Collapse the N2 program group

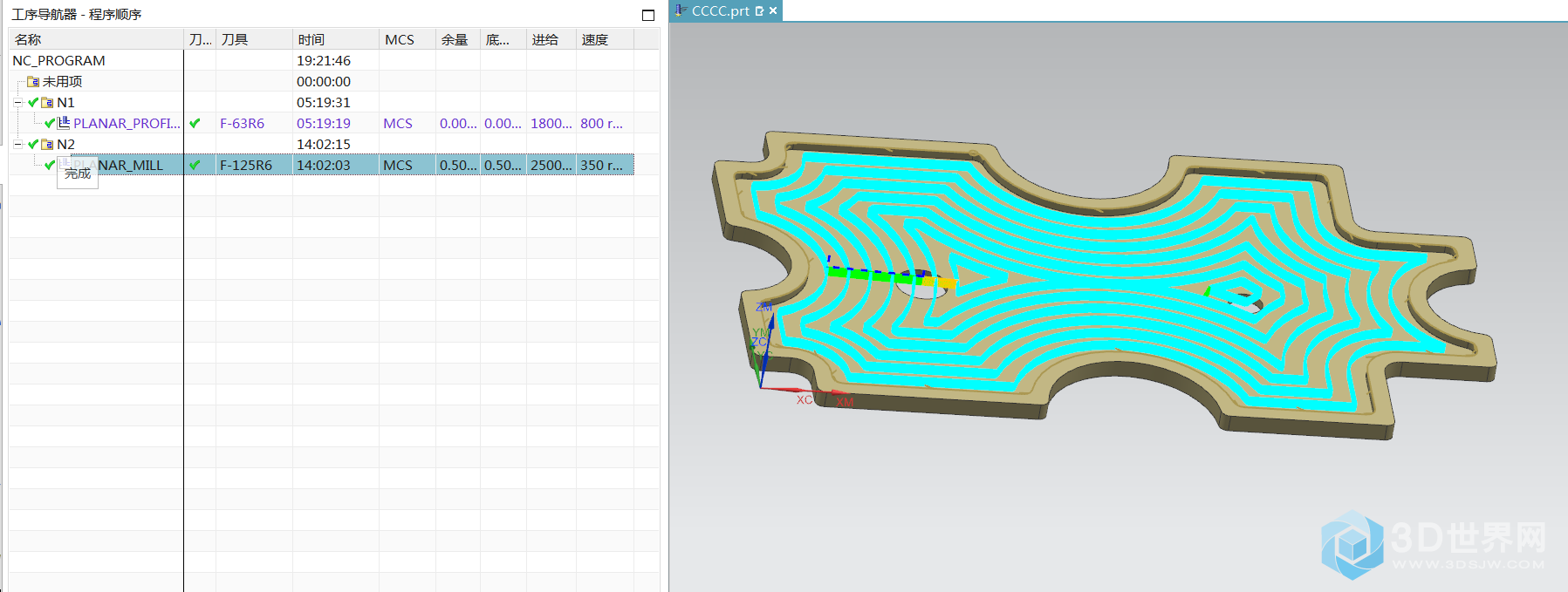[17, 145]
